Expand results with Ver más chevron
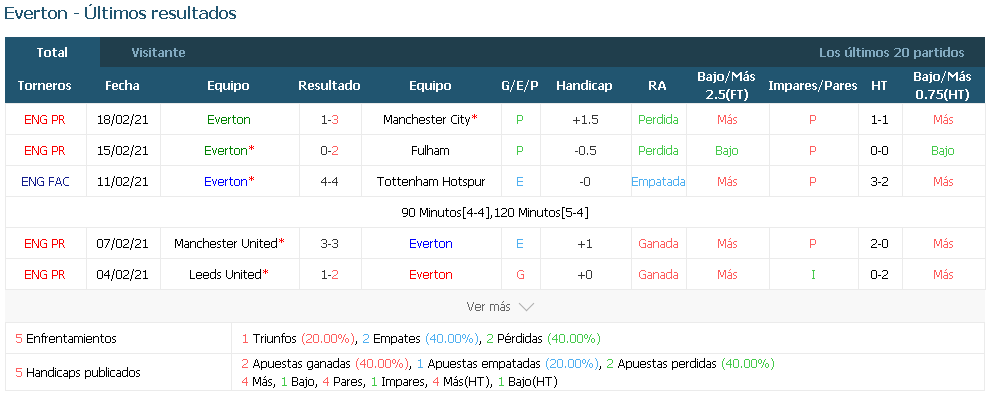Screen dimensions: 998x399 (500, 307)
